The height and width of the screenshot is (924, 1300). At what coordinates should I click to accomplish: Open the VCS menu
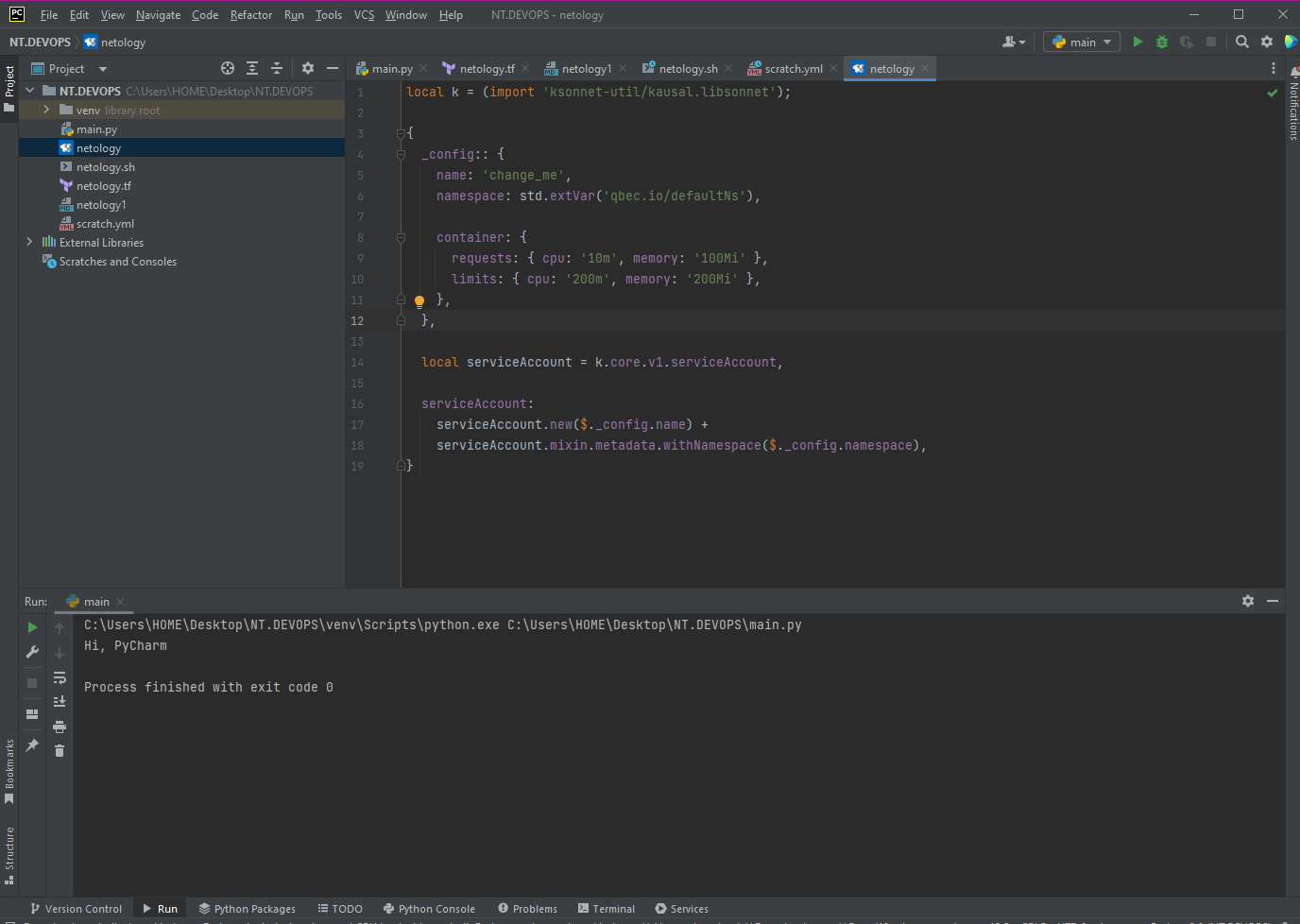364,14
